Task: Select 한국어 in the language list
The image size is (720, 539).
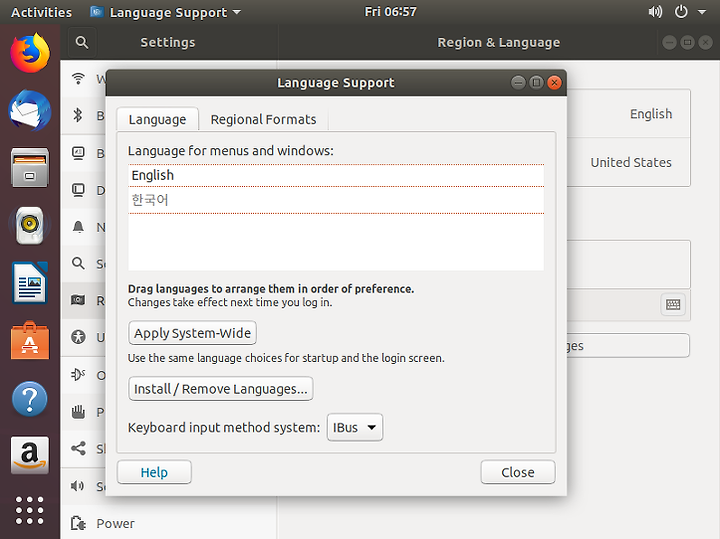Action: point(336,200)
